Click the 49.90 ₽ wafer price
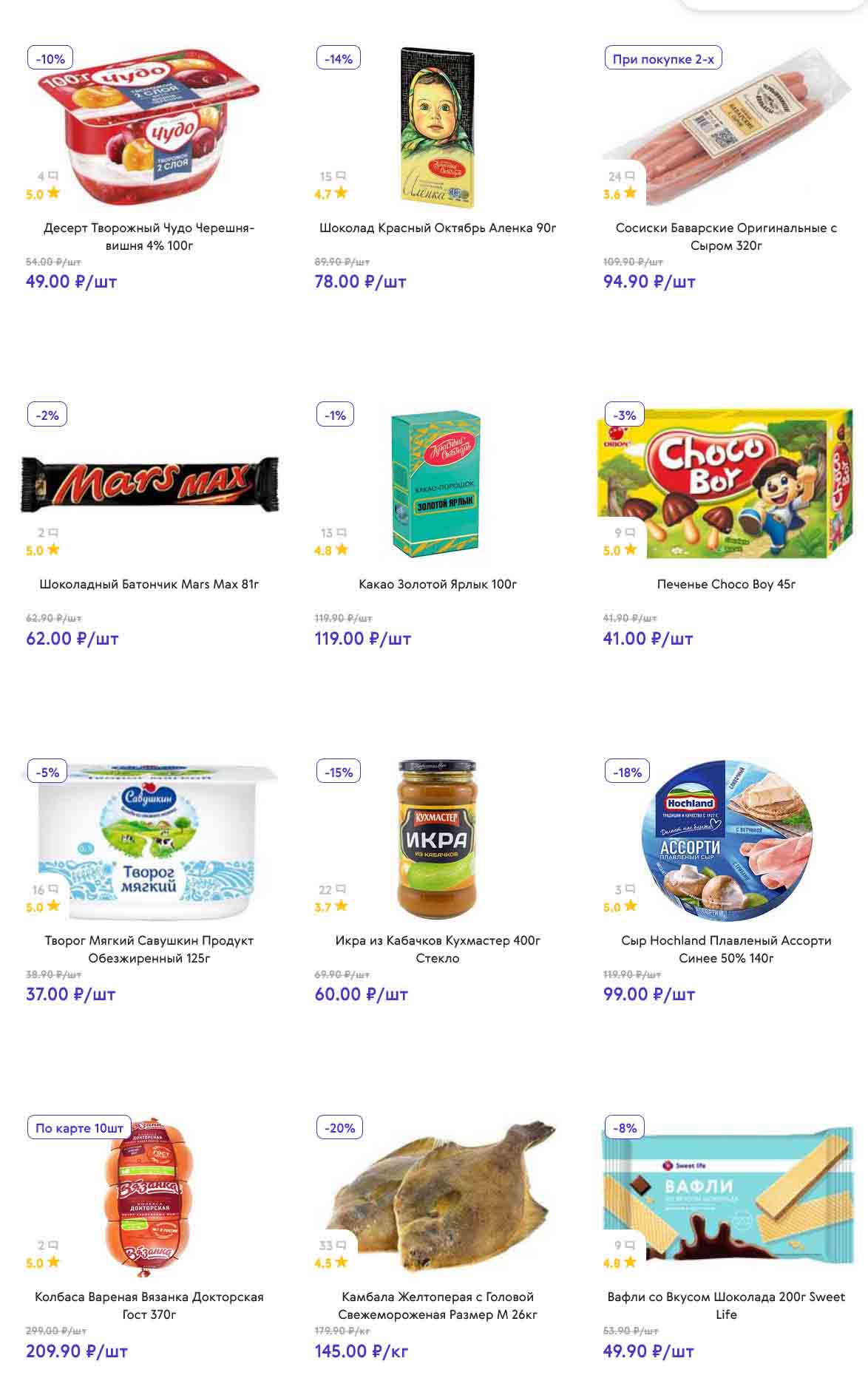This screenshot has width=868, height=1395. click(648, 1351)
